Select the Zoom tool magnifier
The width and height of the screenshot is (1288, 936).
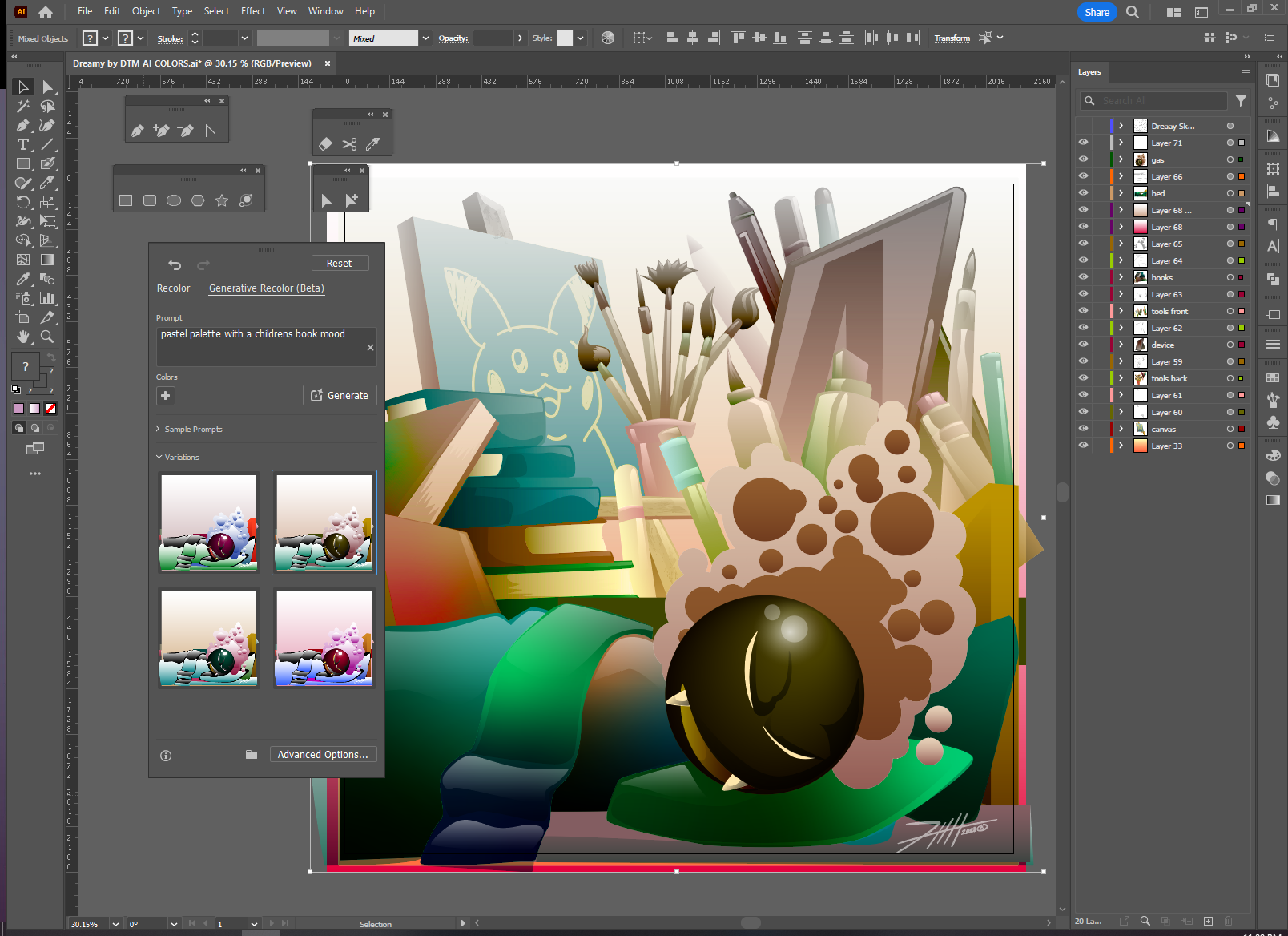click(x=47, y=337)
